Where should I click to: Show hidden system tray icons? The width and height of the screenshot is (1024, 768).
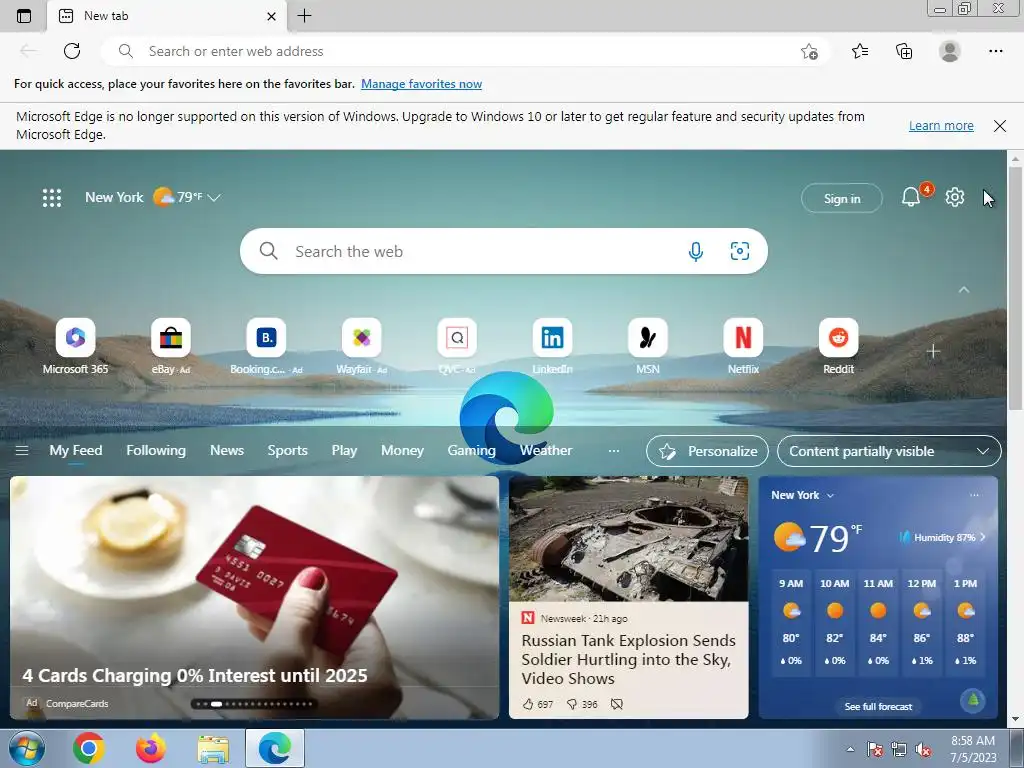850,749
